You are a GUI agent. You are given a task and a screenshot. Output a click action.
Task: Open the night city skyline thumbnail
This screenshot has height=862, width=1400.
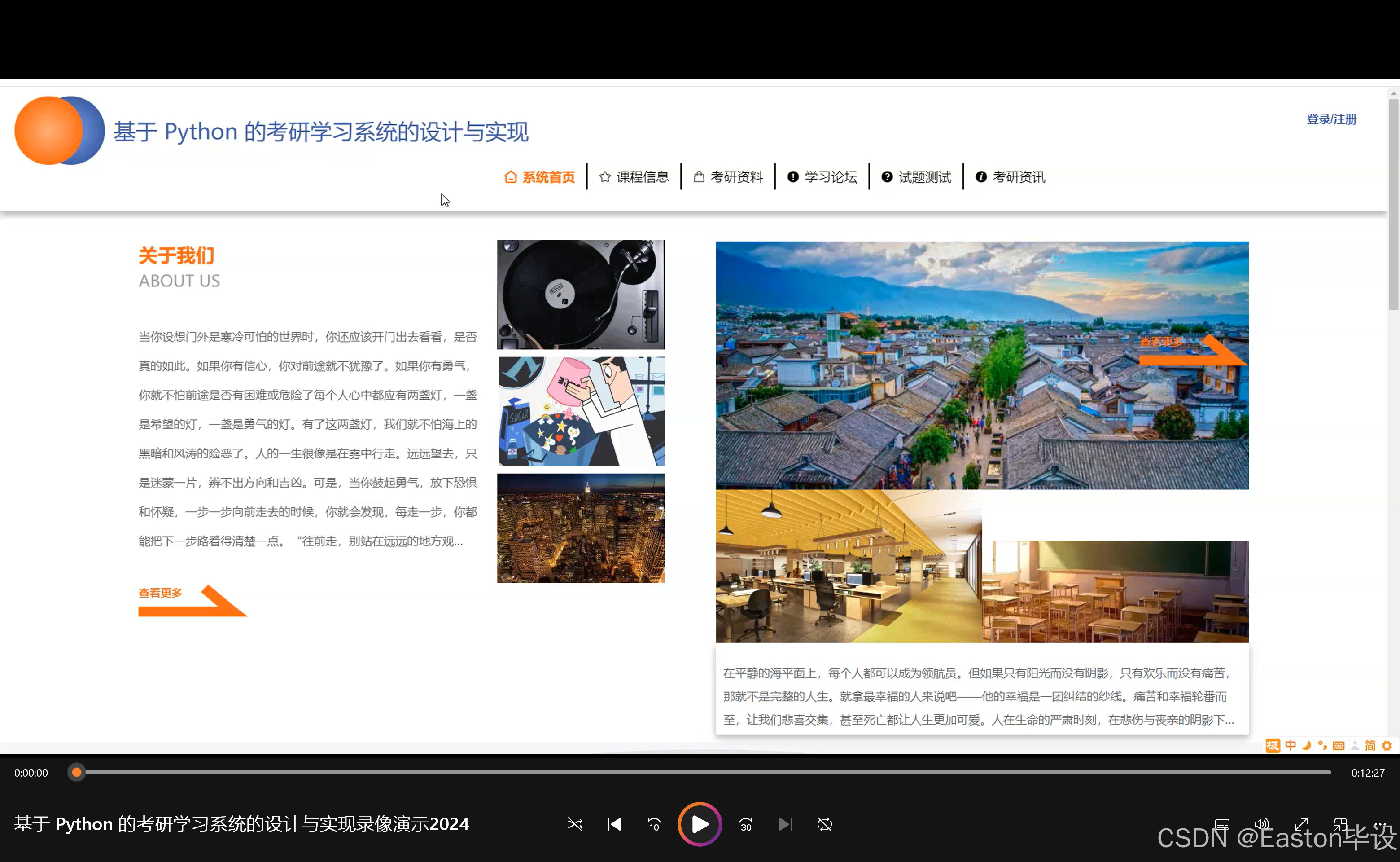click(x=581, y=528)
